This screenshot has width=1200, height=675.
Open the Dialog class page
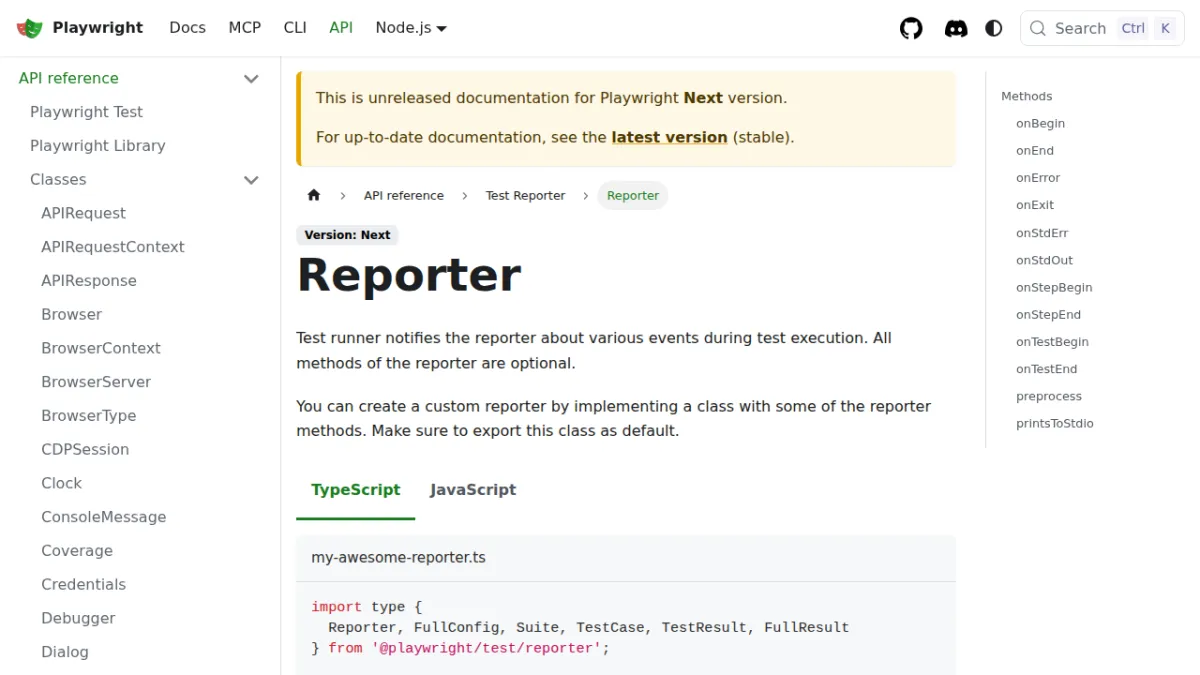tap(65, 653)
